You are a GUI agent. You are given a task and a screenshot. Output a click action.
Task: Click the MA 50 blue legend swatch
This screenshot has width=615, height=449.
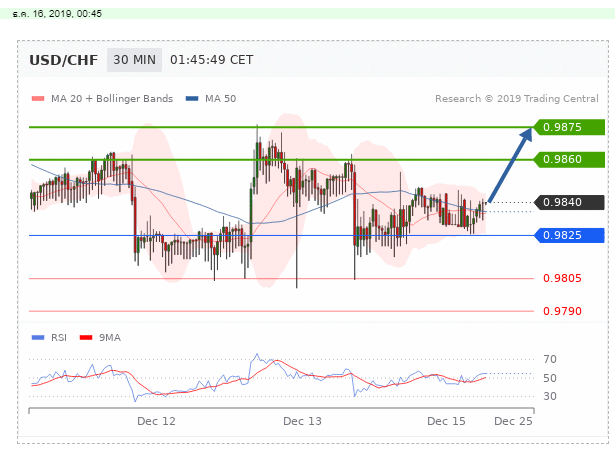(x=192, y=99)
